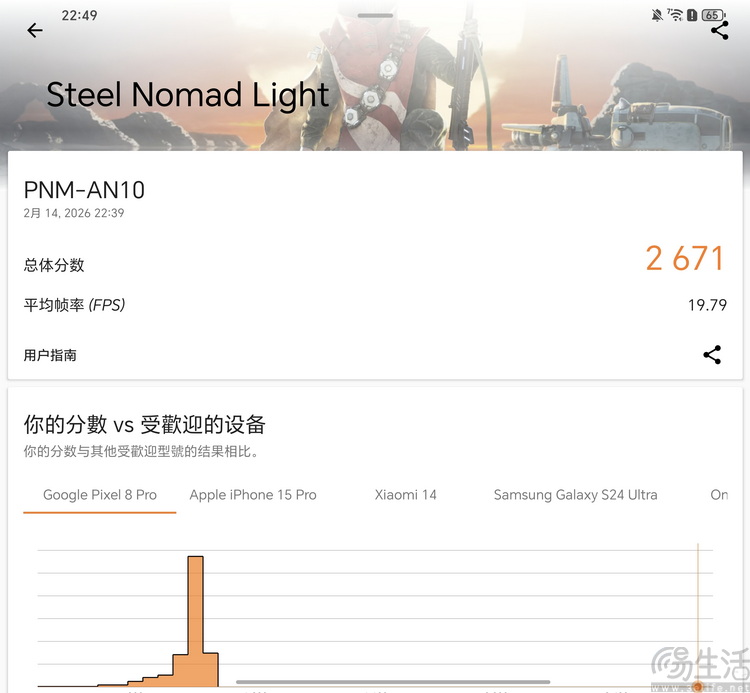
Task: Tap the PNM-AN10 device name
Action: click(84, 190)
